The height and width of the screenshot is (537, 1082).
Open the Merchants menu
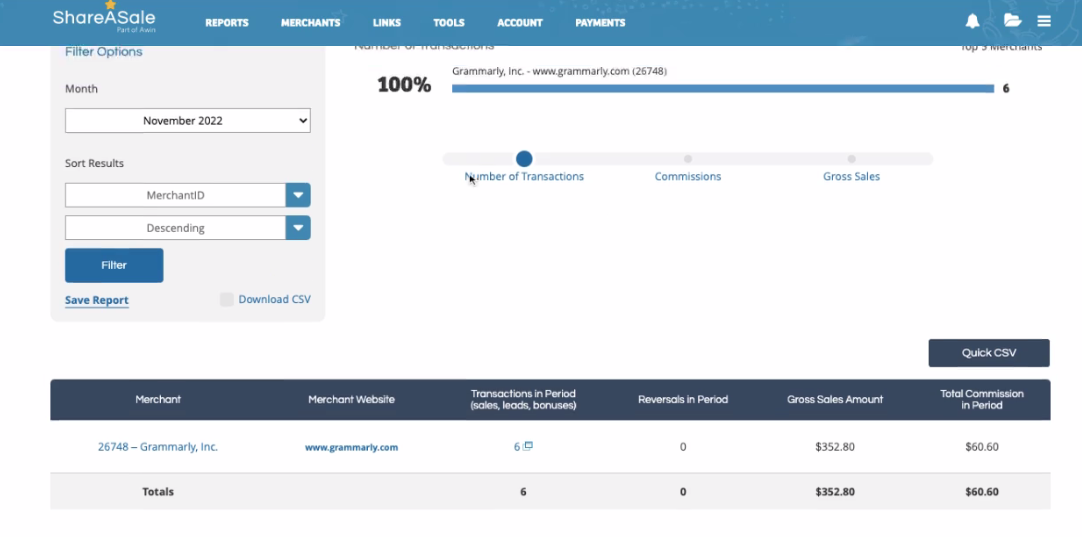click(x=311, y=23)
